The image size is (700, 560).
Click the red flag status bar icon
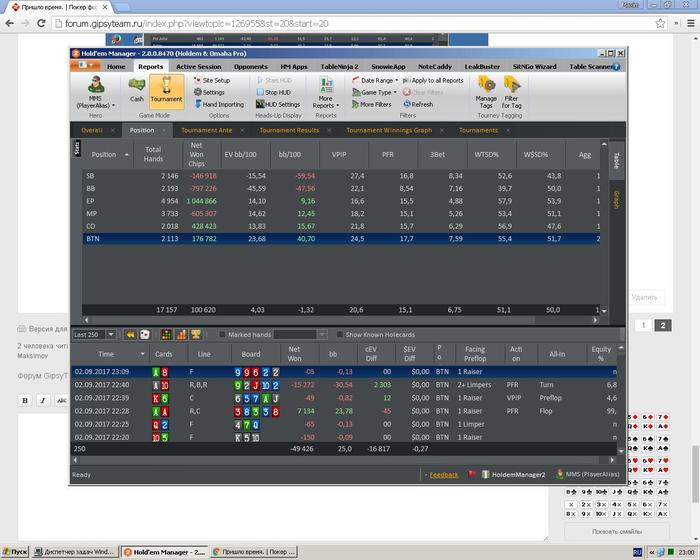[x=472, y=474]
